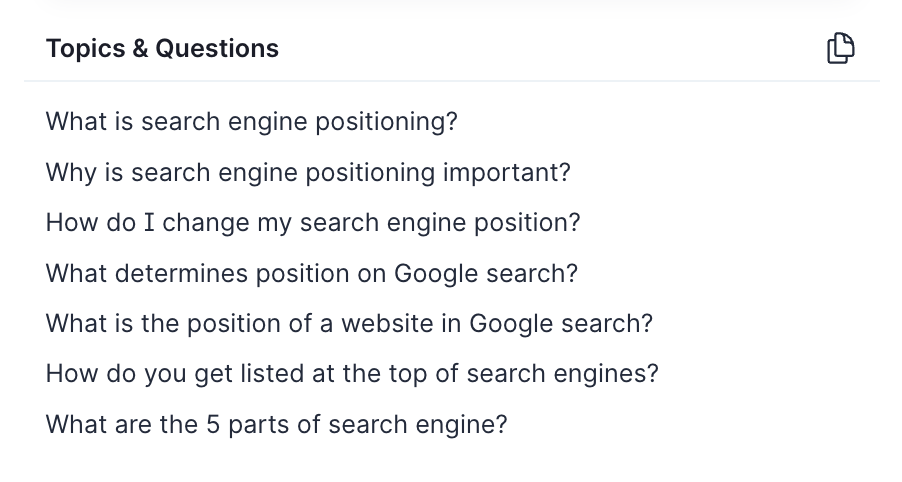Screen dimensions: 902x482
Task: Click the copy icon beside Topics & Questions
Action: coord(841,48)
